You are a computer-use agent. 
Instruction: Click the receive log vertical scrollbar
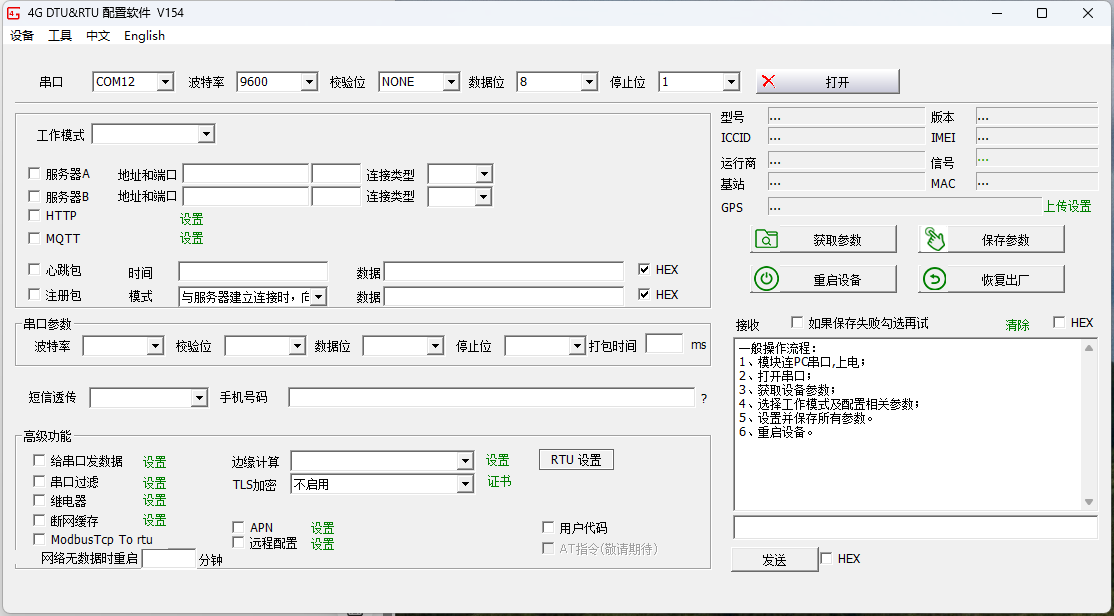[x=1089, y=425]
